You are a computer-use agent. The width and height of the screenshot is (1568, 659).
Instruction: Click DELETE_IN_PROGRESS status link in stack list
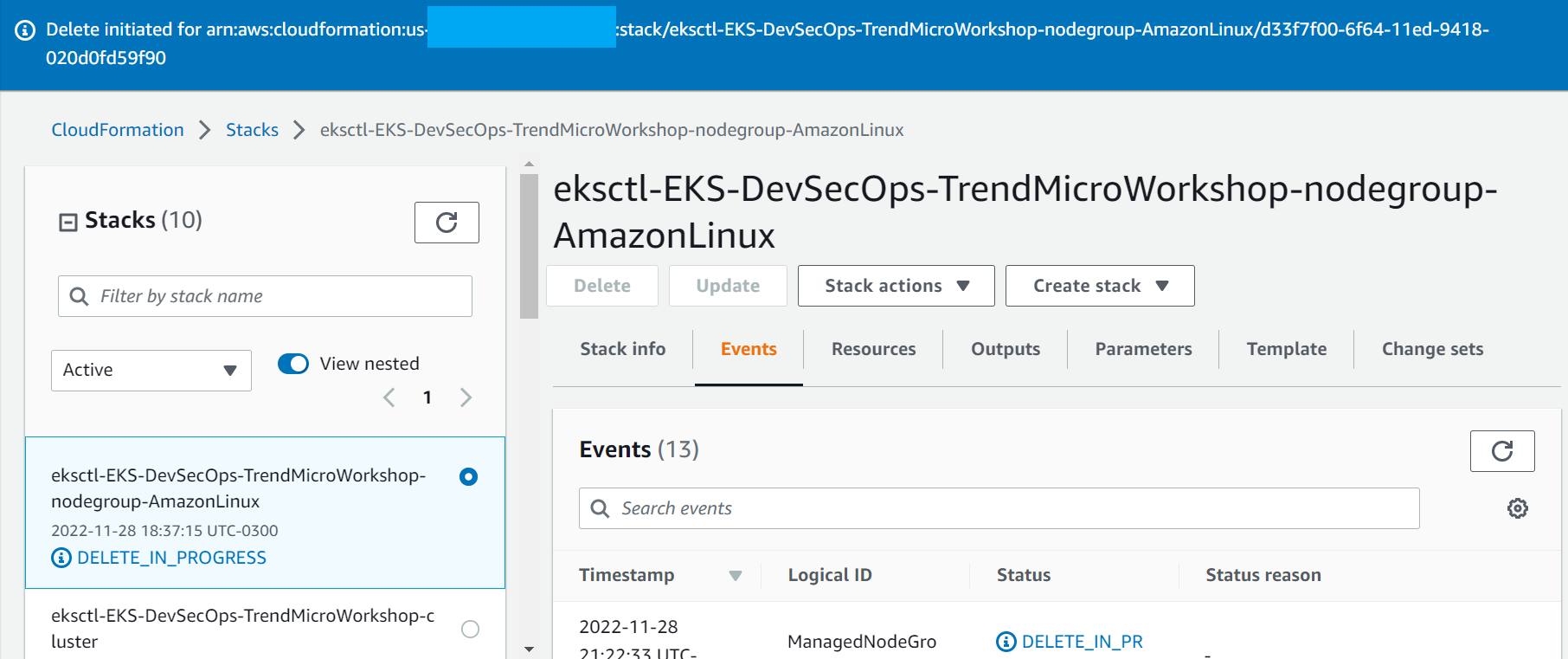click(x=171, y=558)
